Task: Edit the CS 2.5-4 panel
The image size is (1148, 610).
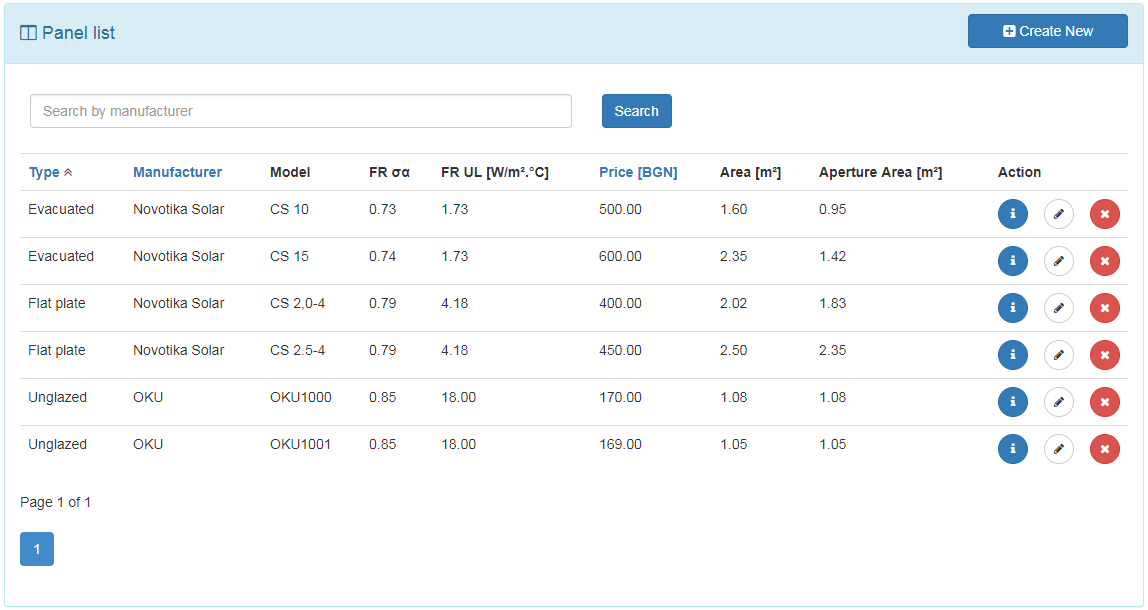Action: (x=1059, y=354)
